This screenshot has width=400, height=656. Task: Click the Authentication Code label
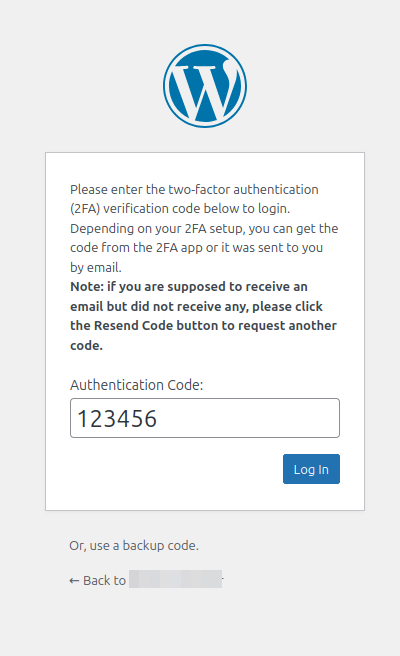pyautogui.click(x=136, y=385)
